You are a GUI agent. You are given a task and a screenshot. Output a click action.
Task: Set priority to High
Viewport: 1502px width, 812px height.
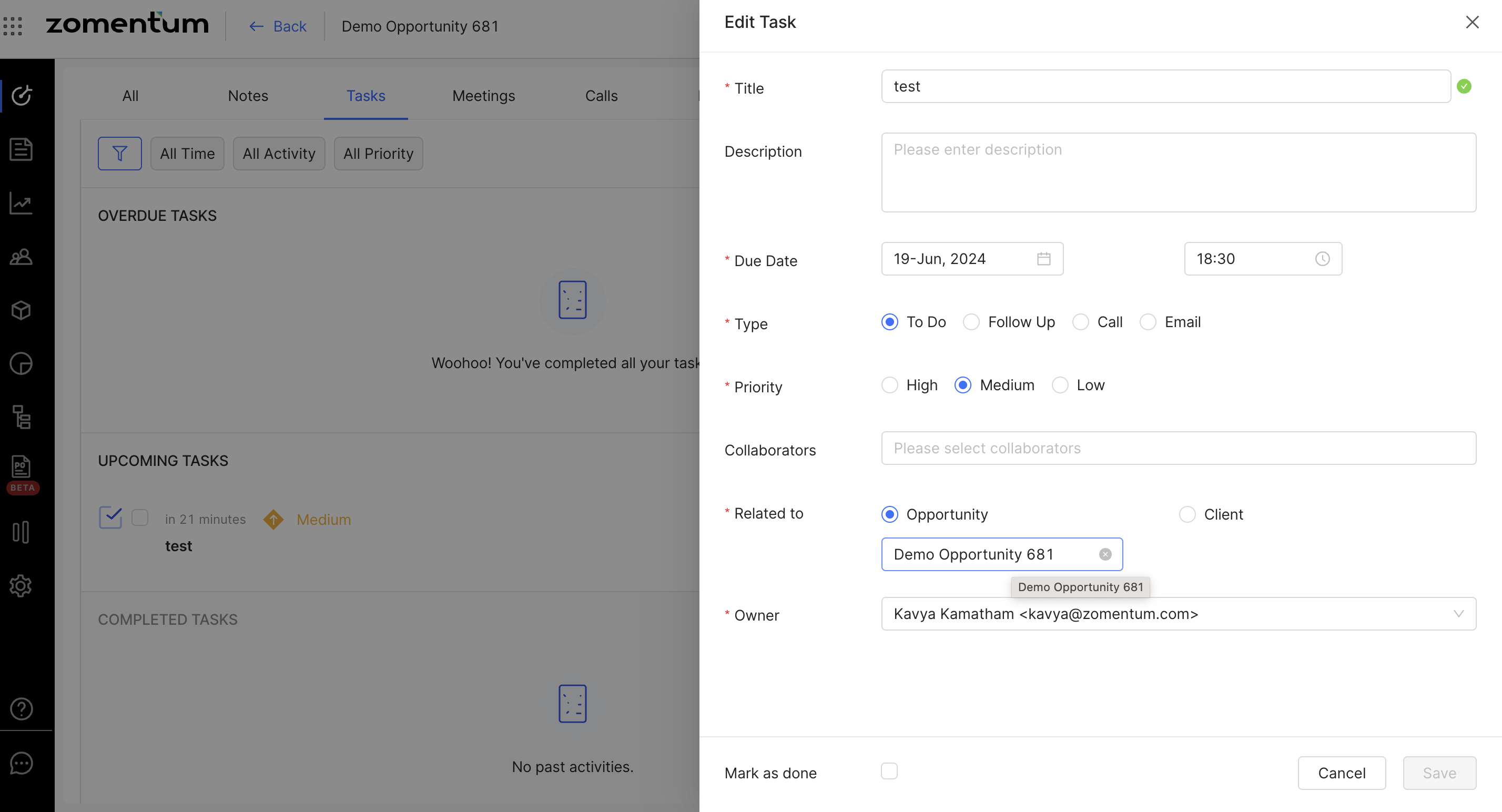889,385
